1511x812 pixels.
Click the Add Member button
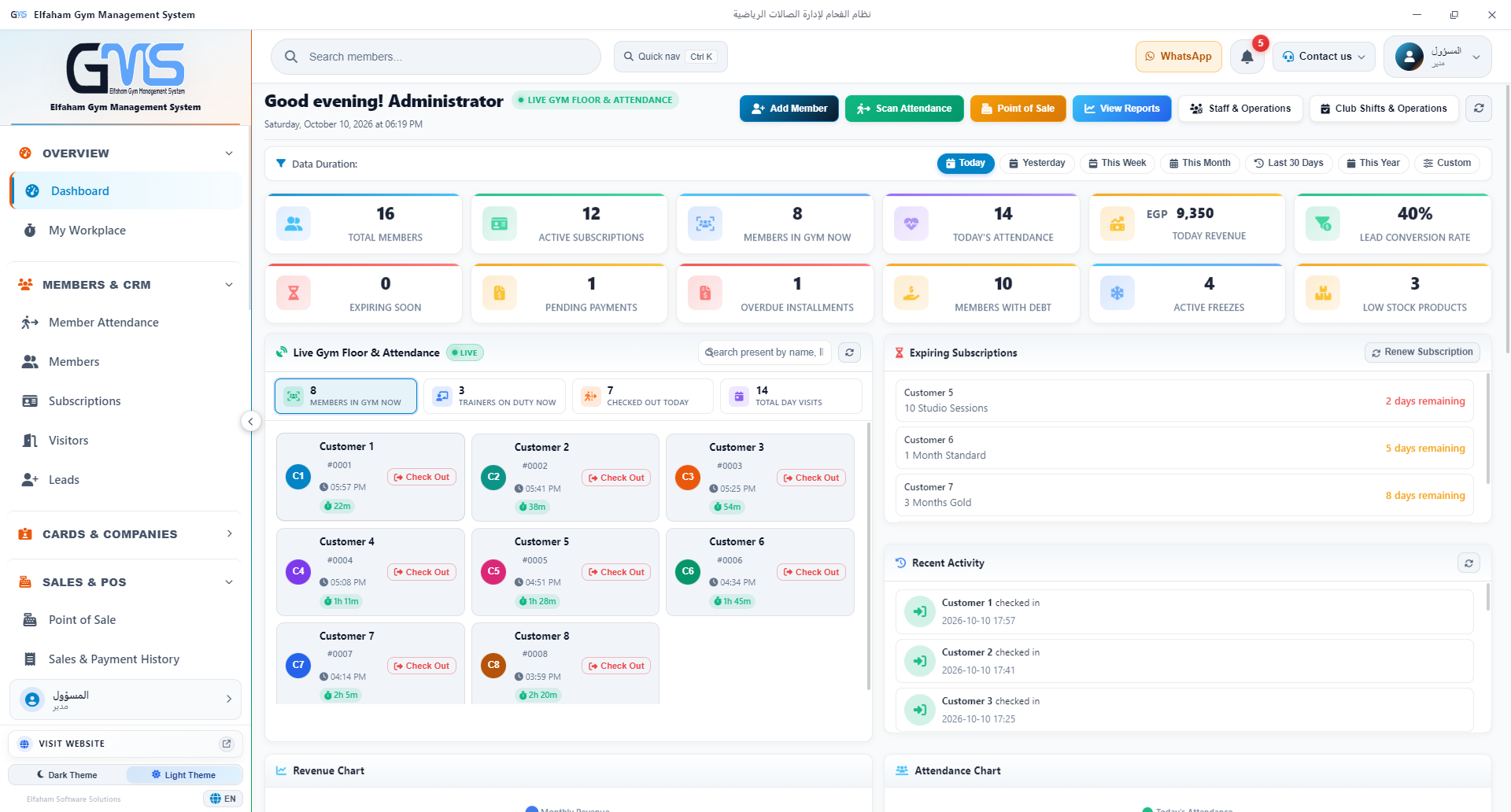[789, 109]
